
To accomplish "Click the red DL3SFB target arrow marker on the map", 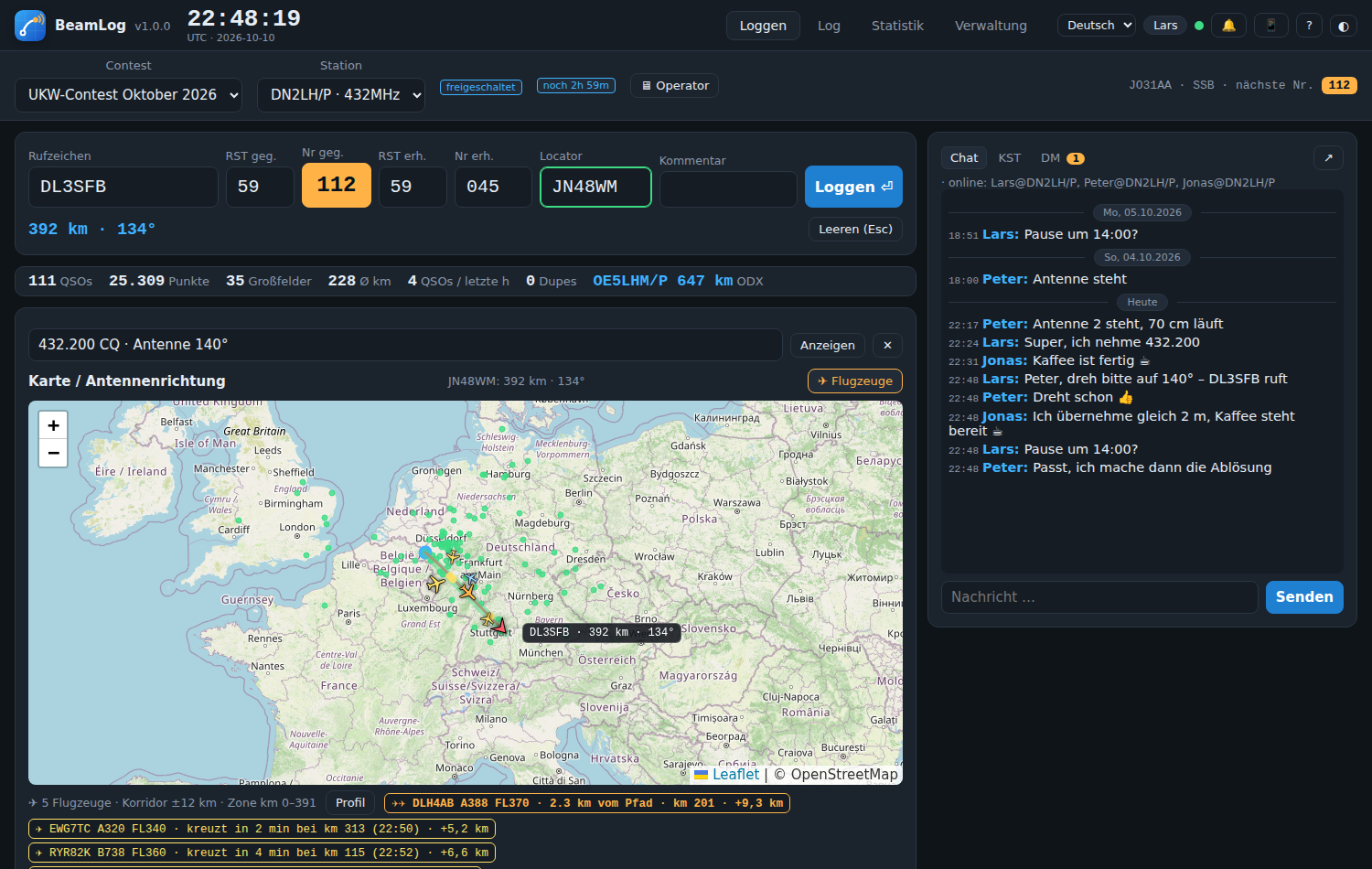I will pos(499,626).
